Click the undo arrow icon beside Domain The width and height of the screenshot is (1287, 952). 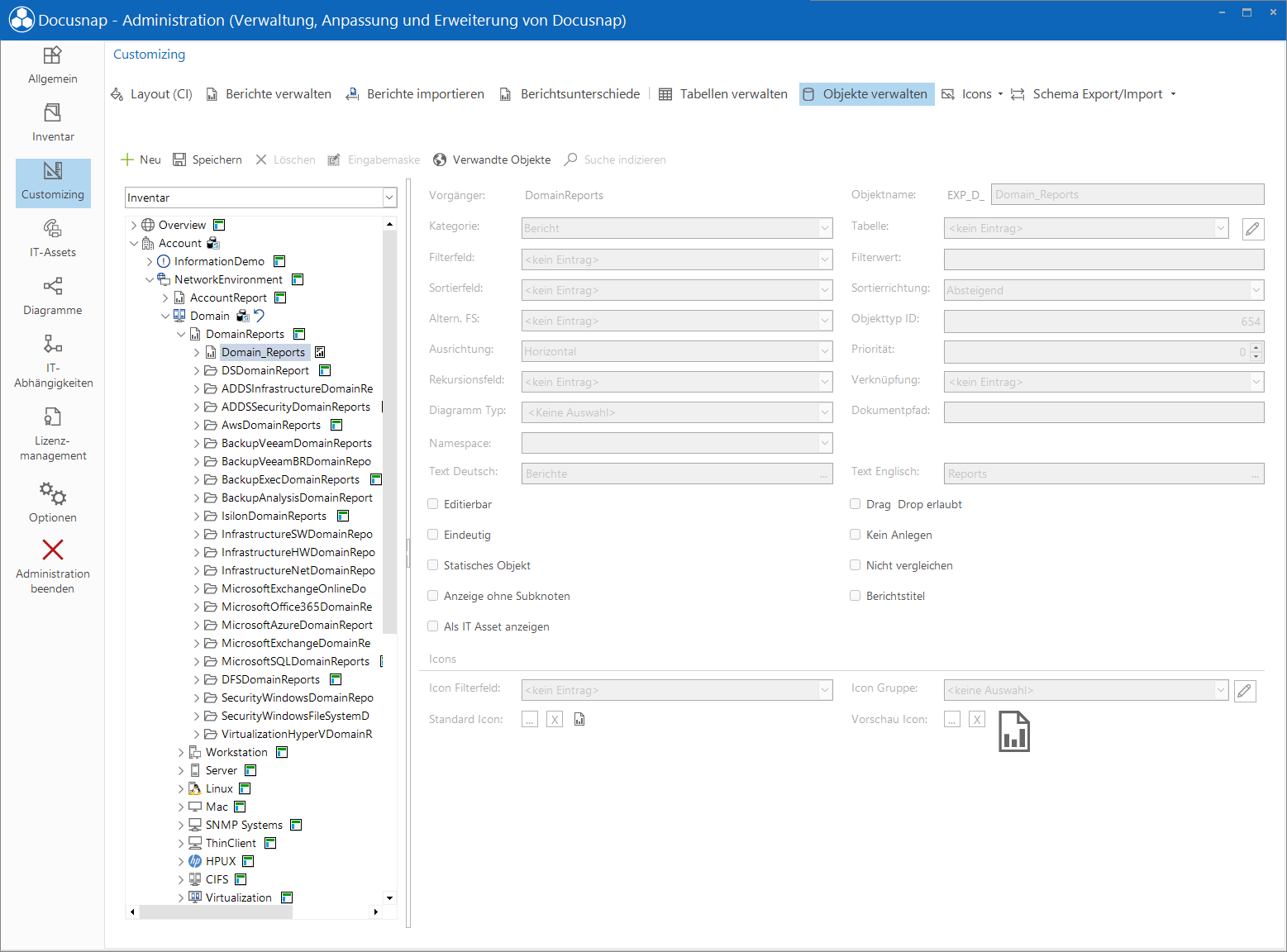[x=259, y=316]
